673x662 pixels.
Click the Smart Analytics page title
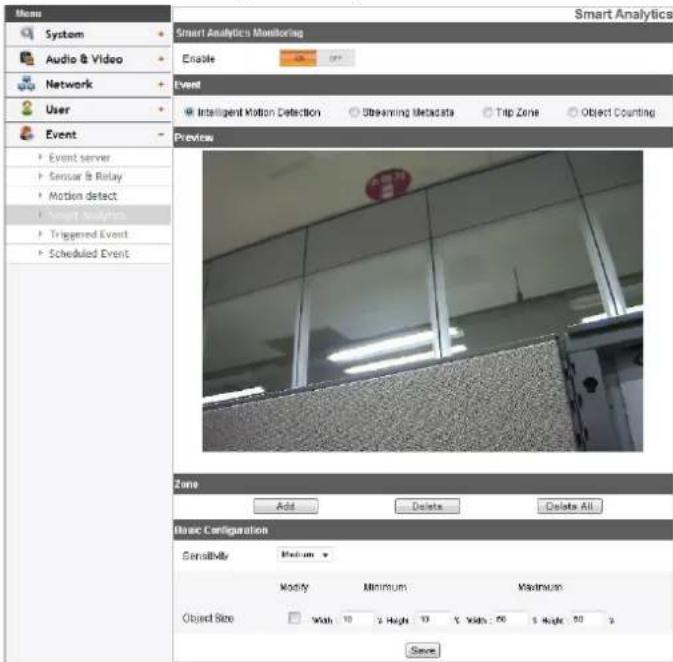(623, 14)
